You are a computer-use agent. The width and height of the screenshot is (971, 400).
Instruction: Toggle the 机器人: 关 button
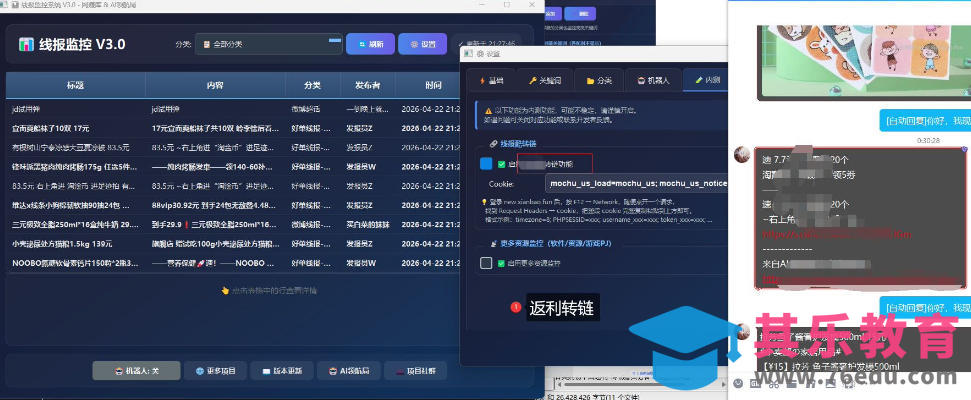(x=136, y=371)
